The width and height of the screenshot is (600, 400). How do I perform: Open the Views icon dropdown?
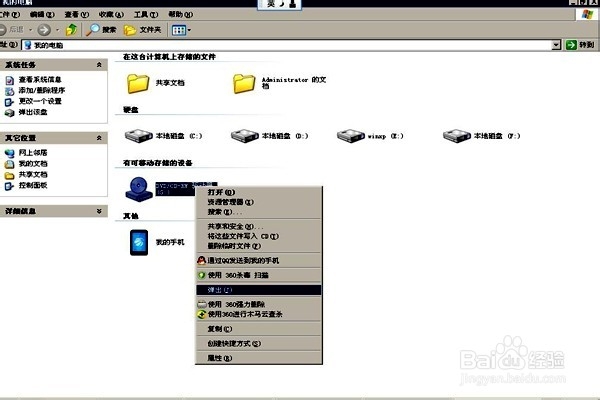click(x=181, y=30)
